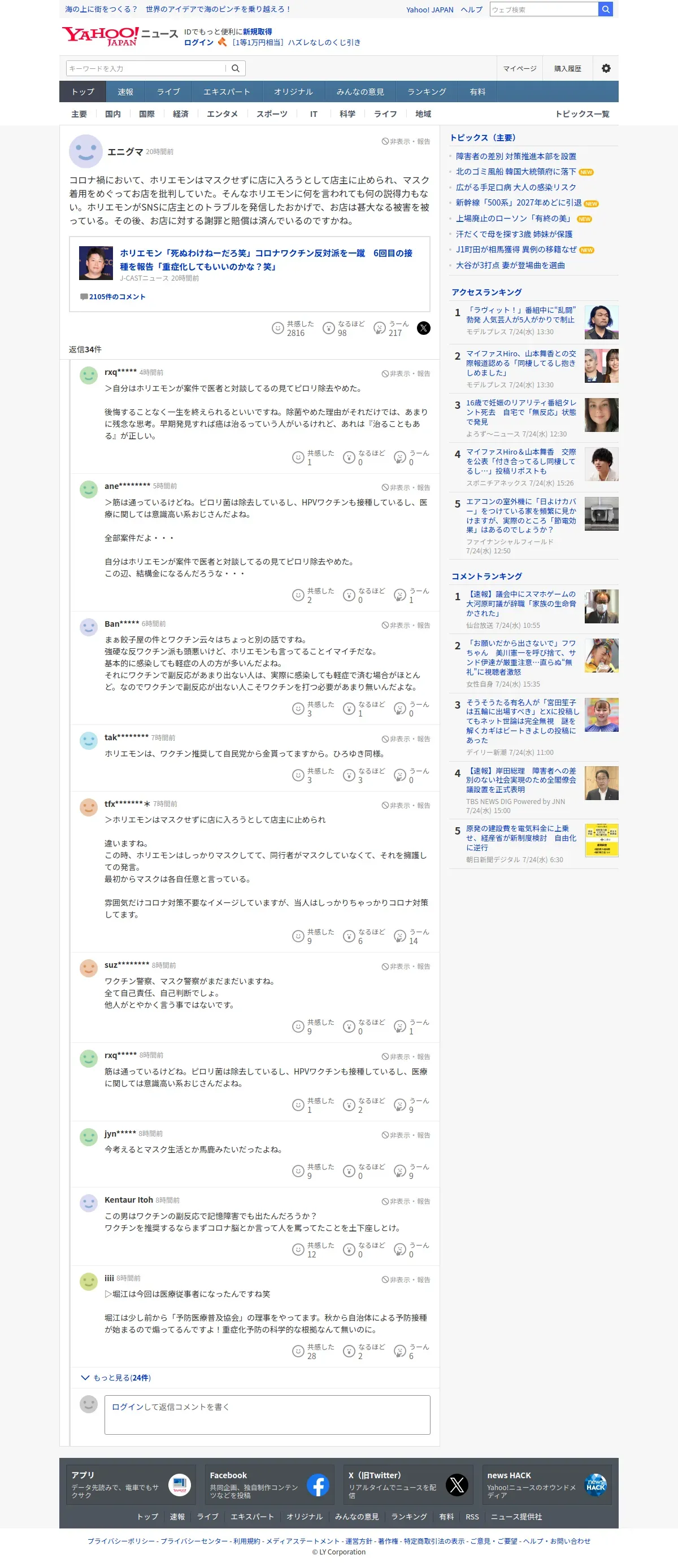Image resolution: width=678 pixels, height=1568 pixels.
Task: Click comment bubble 2105件のコメント
Action: (112, 296)
